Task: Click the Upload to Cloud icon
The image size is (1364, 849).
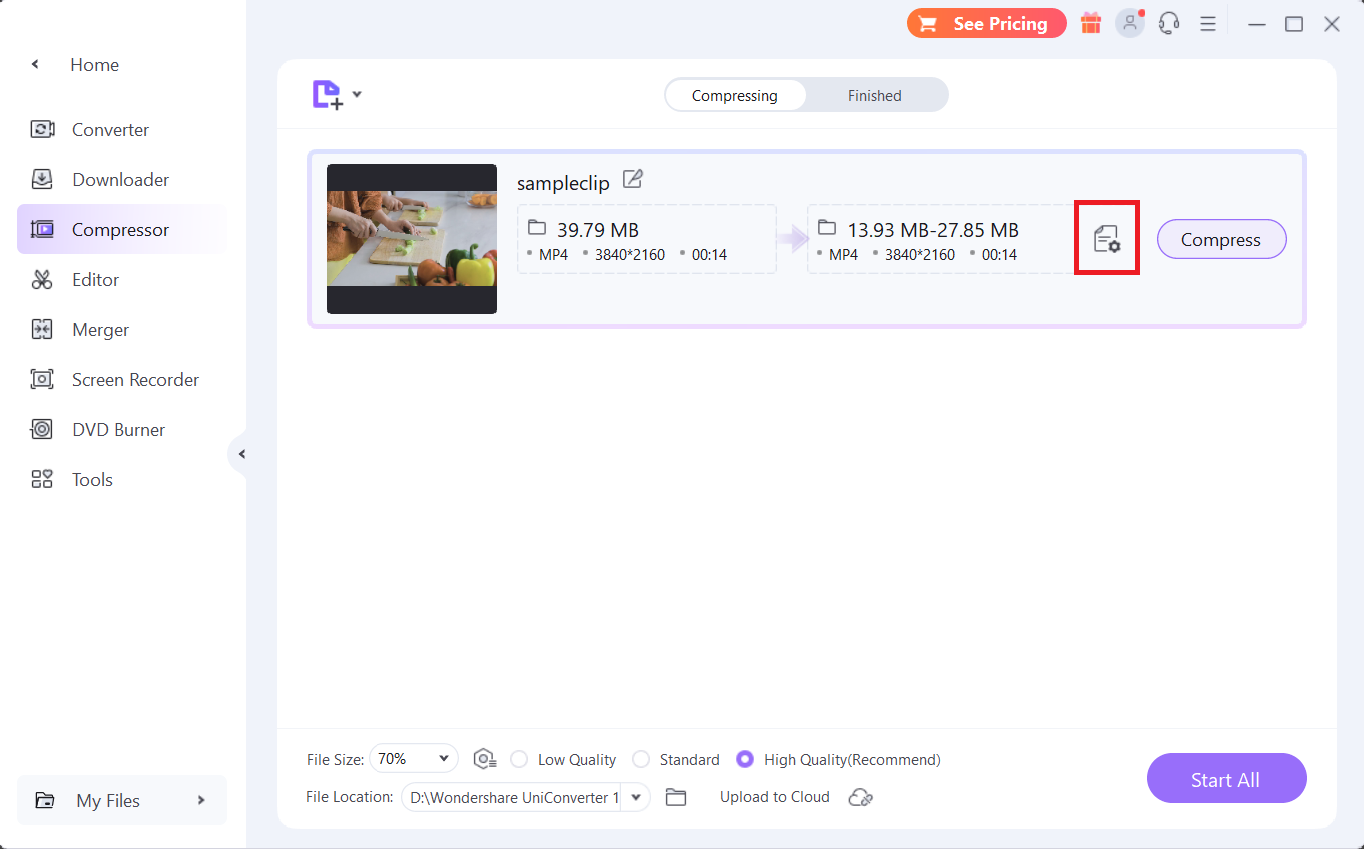Action: [x=860, y=797]
